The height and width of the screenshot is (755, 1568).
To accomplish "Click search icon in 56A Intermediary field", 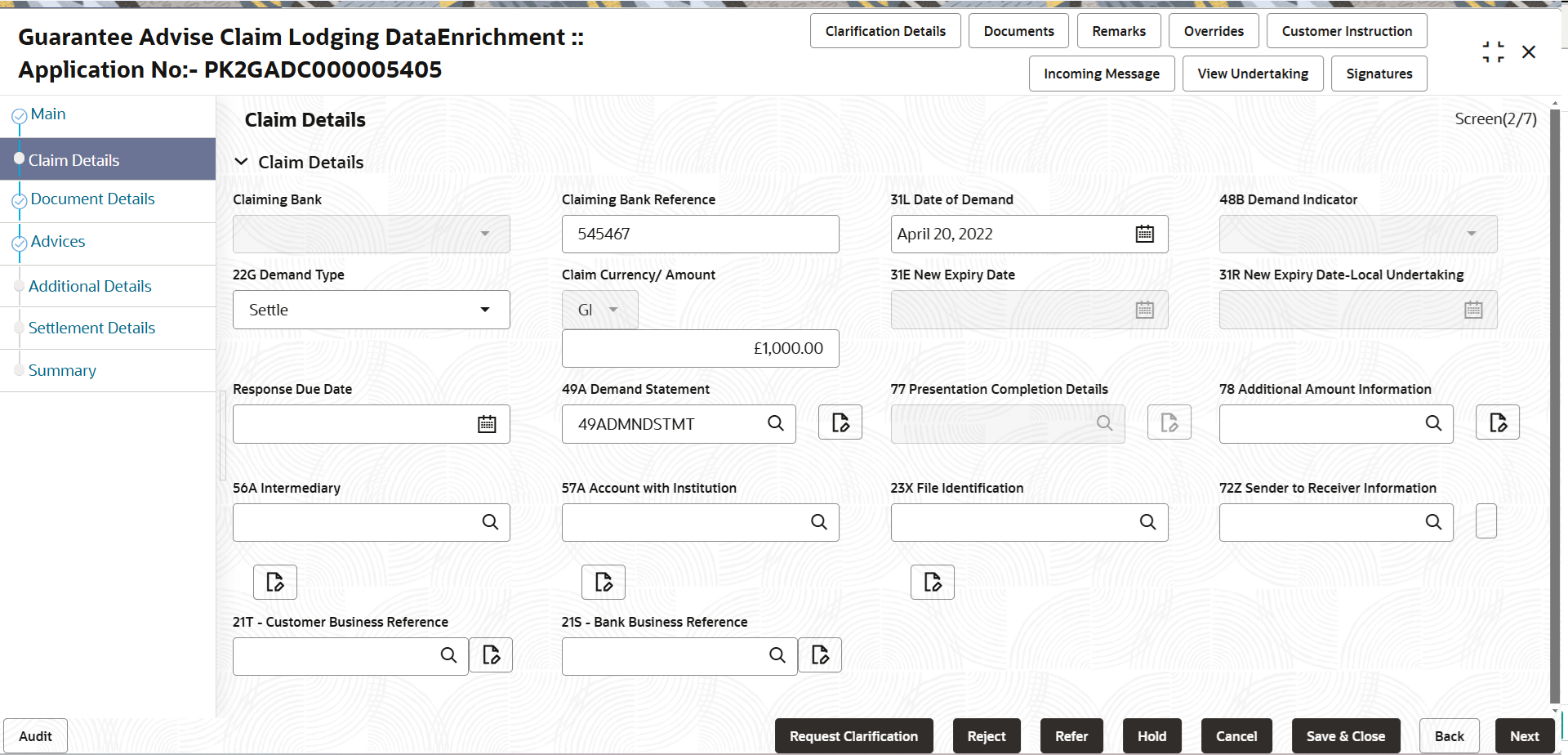I will [490, 522].
